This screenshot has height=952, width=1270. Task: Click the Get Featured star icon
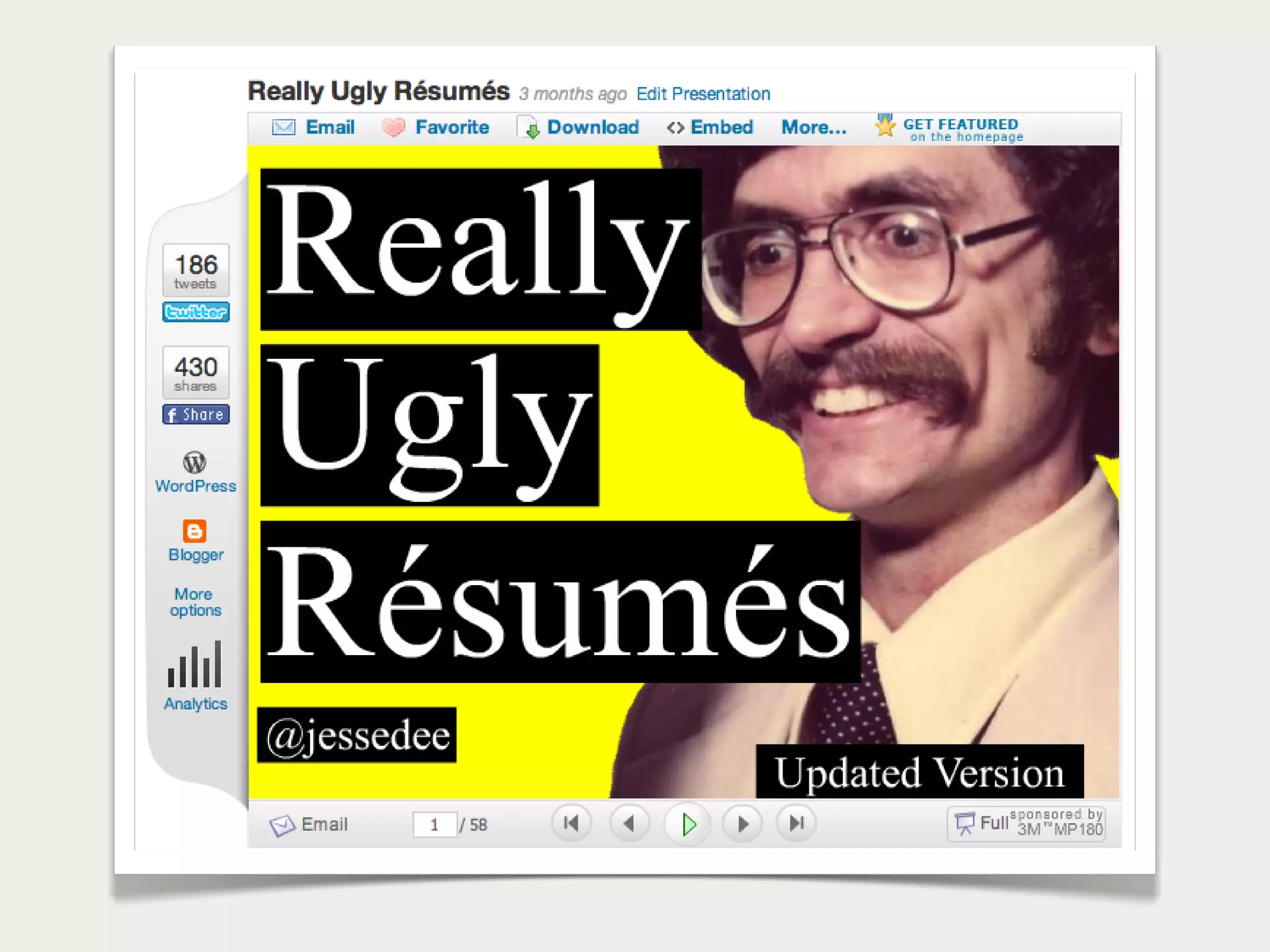coord(885,126)
